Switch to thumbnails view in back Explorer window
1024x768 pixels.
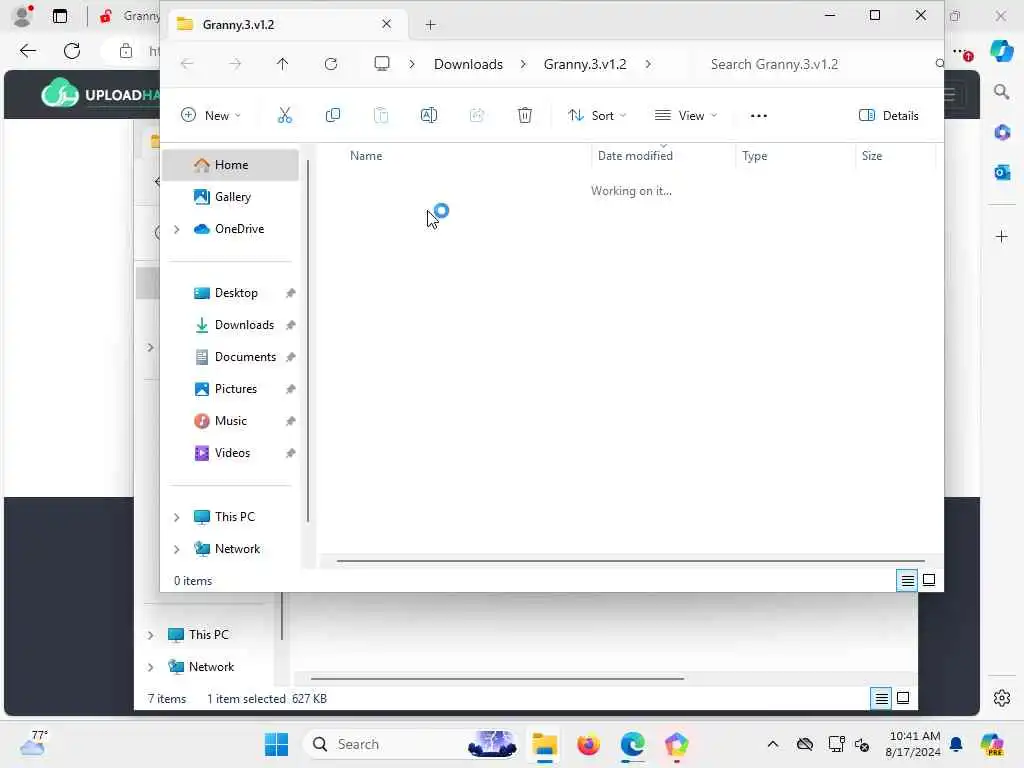click(903, 698)
